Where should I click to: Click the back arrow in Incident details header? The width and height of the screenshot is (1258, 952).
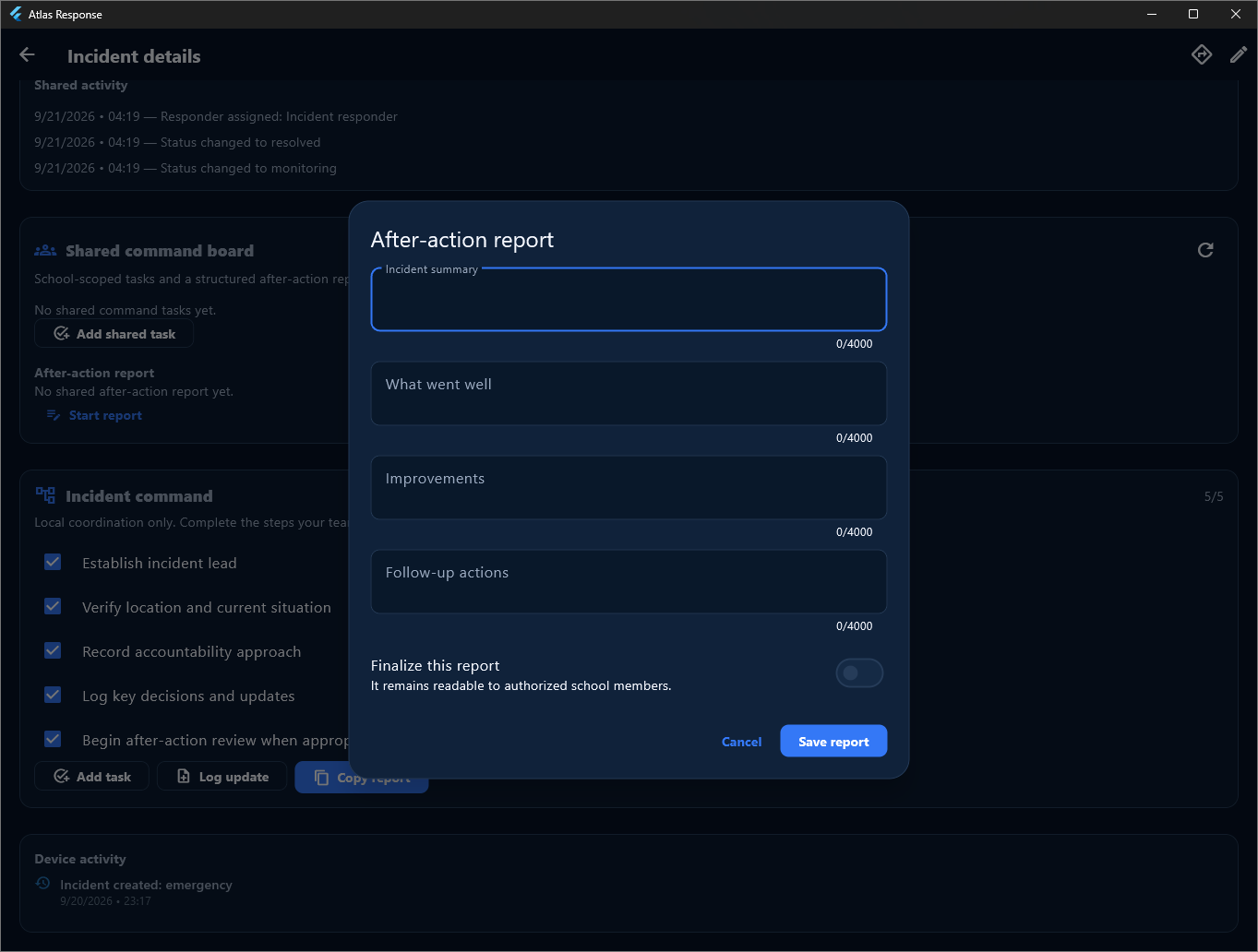[27, 55]
